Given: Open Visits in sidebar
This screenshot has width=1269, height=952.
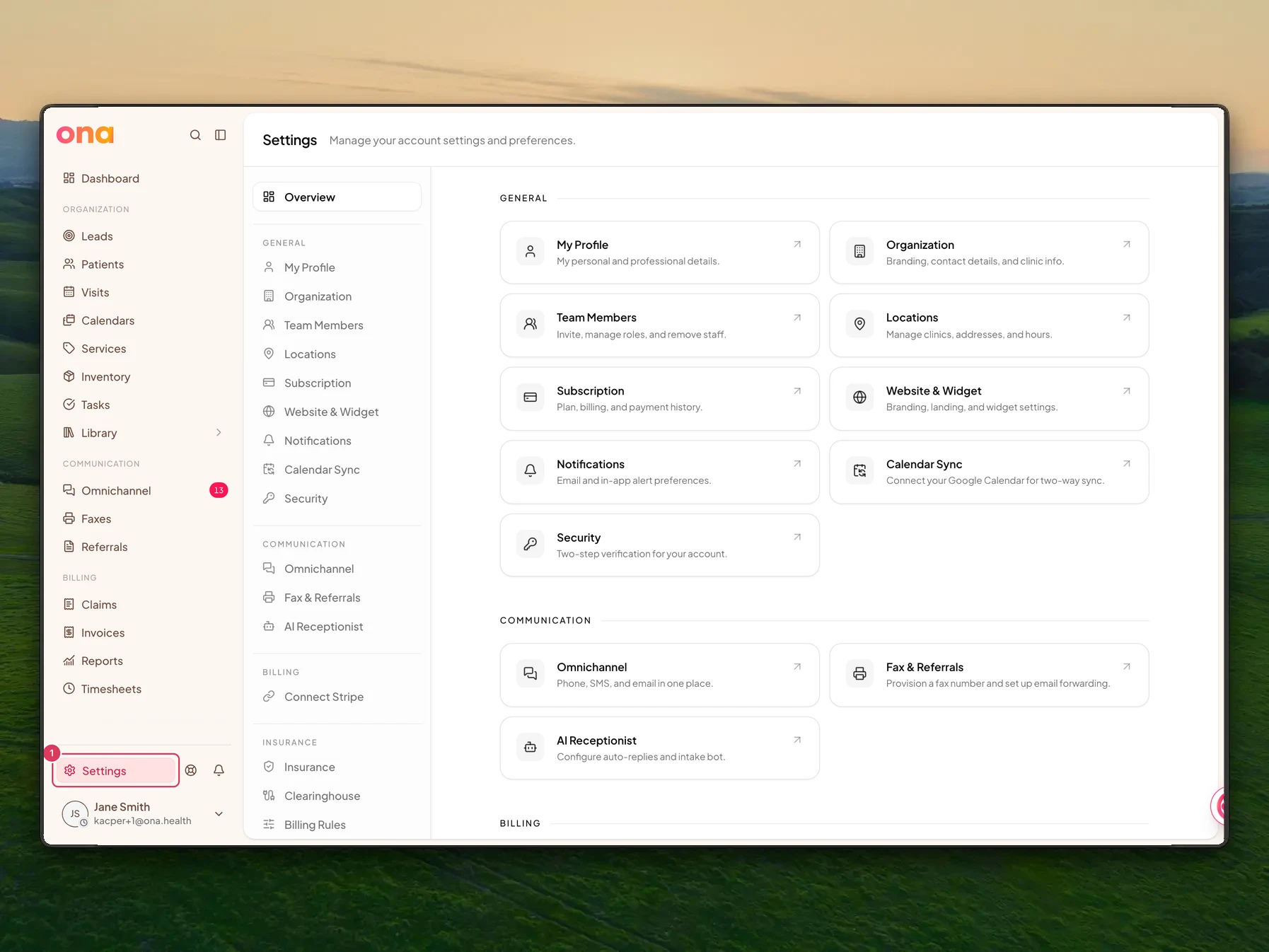Looking at the screenshot, I should point(144,293).
